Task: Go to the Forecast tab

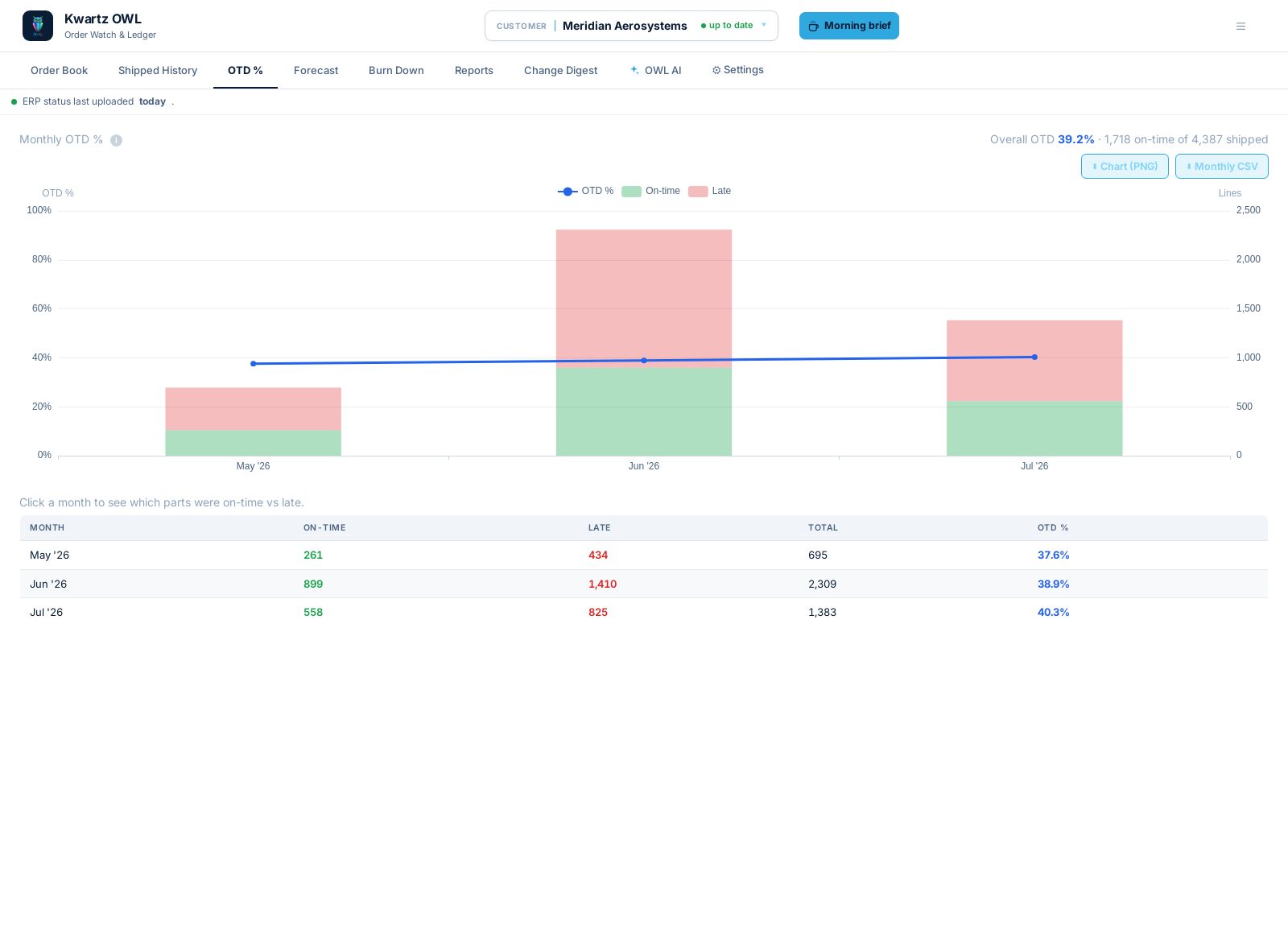Action: [316, 71]
